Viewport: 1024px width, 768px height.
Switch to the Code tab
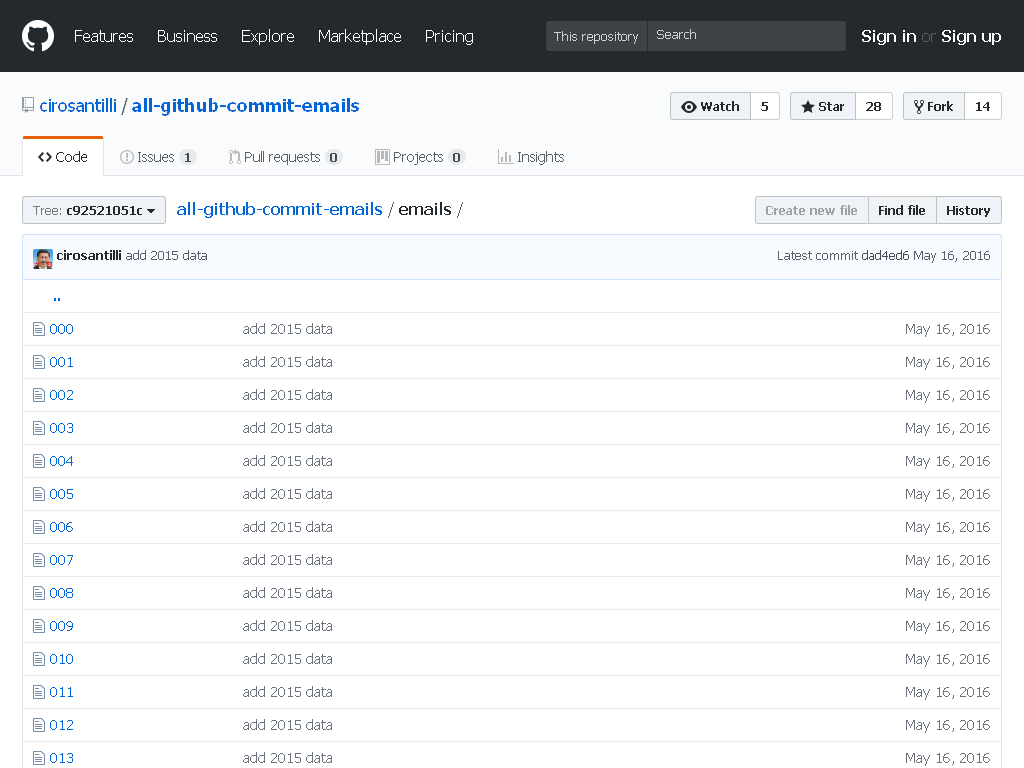[63, 157]
